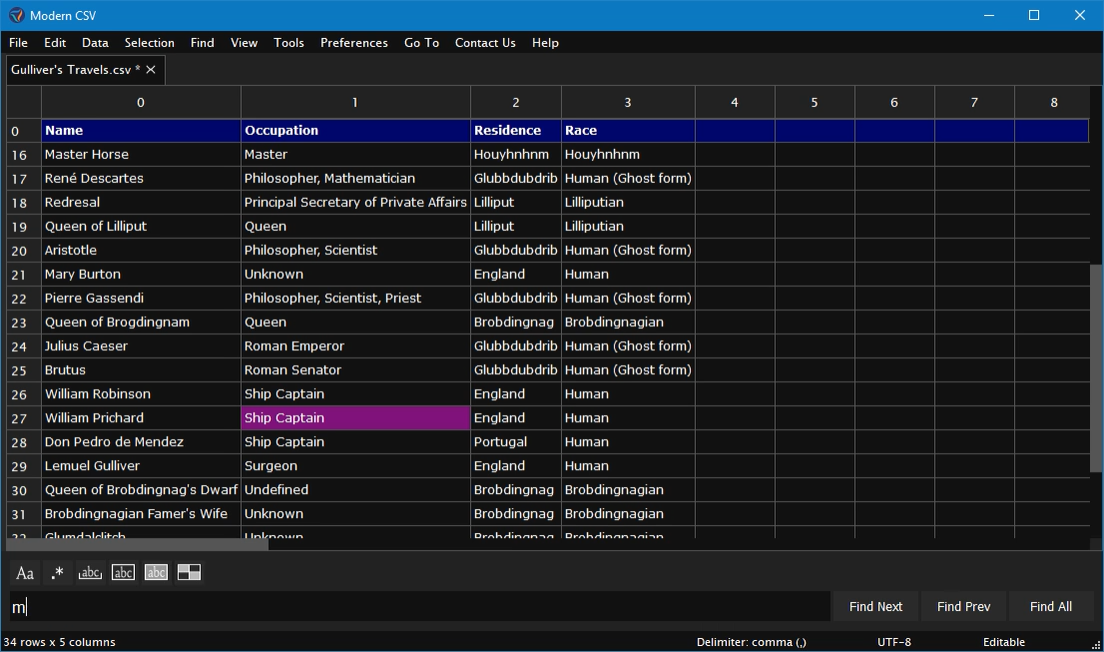Toggle the find in selection grid icon
1104x652 pixels.
tap(189, 572)
